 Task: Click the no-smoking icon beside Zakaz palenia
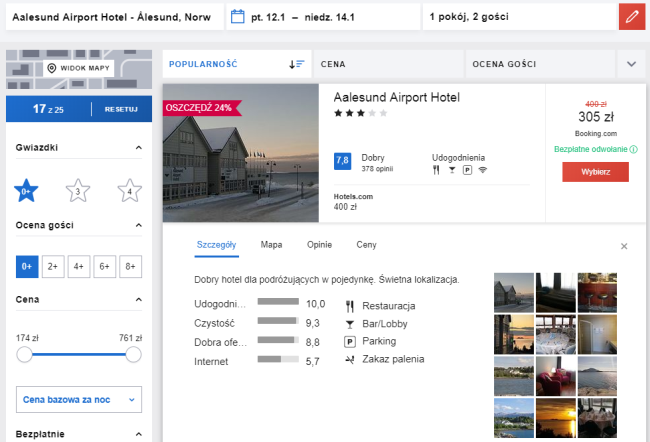click(x=350, y=359)
